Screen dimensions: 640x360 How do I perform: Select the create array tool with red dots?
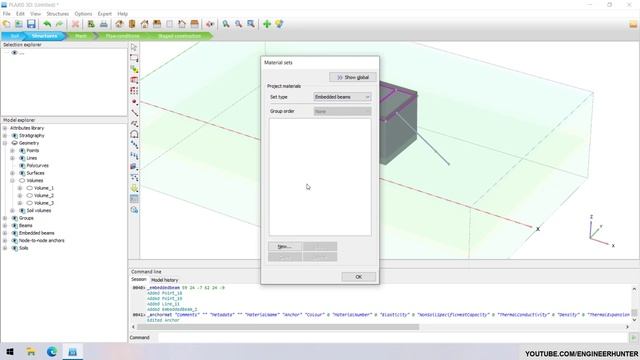point(134,91)
